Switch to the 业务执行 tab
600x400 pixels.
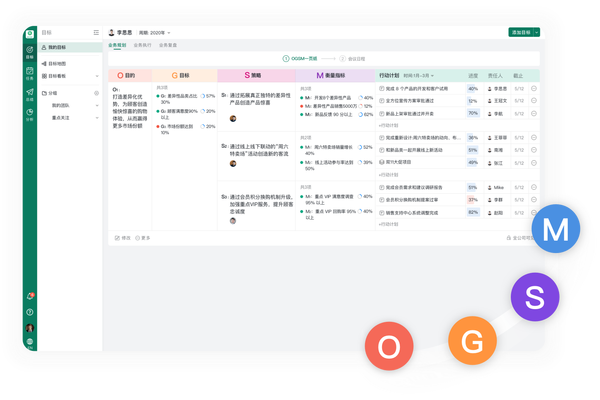(x=142, y=45)
